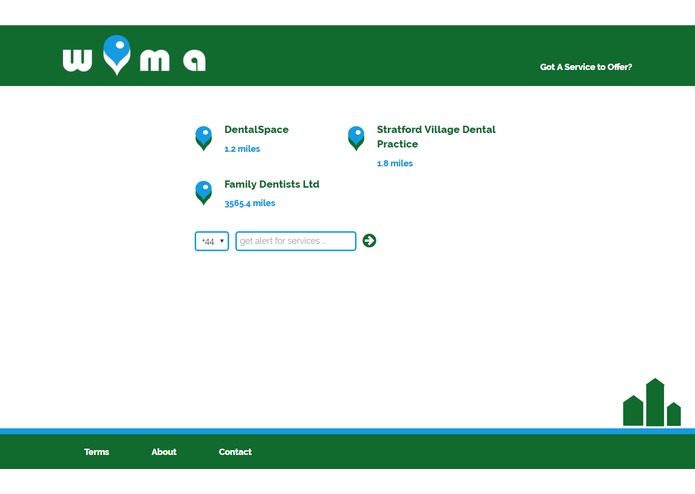The width and height of the screenshot is (695, 494).
Task: Focus the 'get alert for services' field
Action: (296, 241)
